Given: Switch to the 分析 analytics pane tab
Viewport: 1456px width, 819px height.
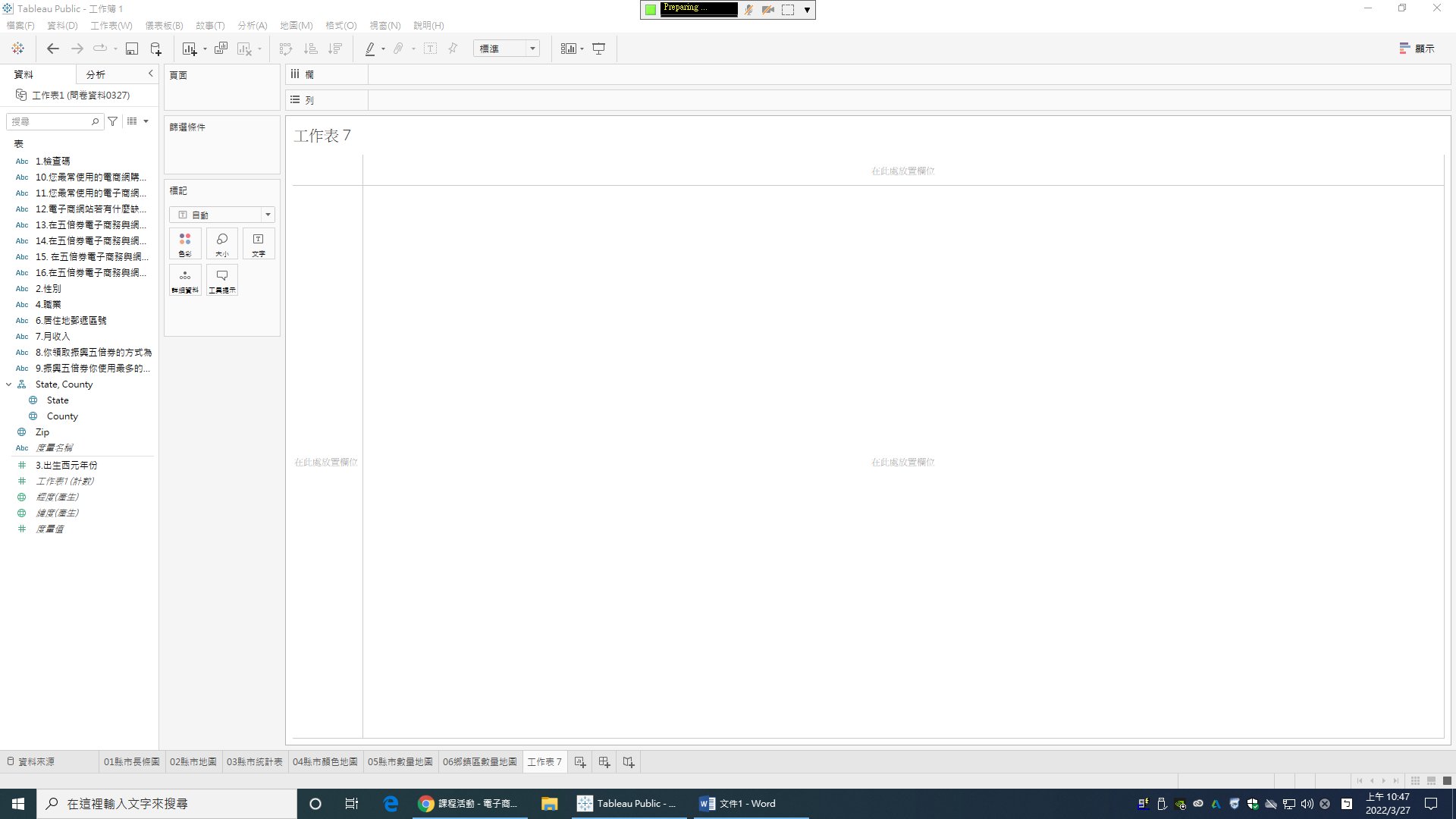Looking at the screenshot, I should [x=96, y=74].
